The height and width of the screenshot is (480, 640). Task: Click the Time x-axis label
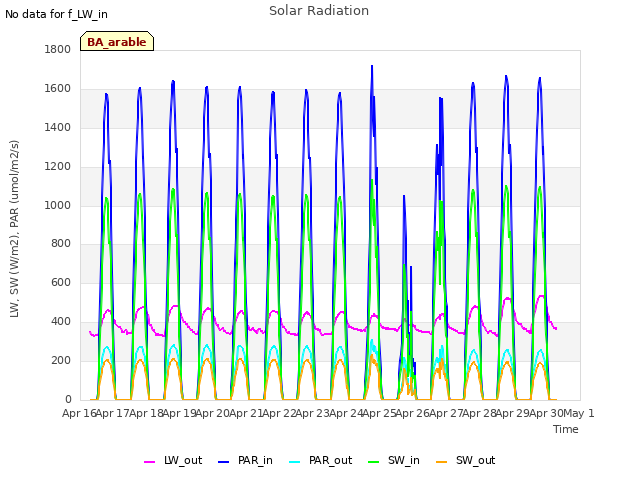[566, 429]
